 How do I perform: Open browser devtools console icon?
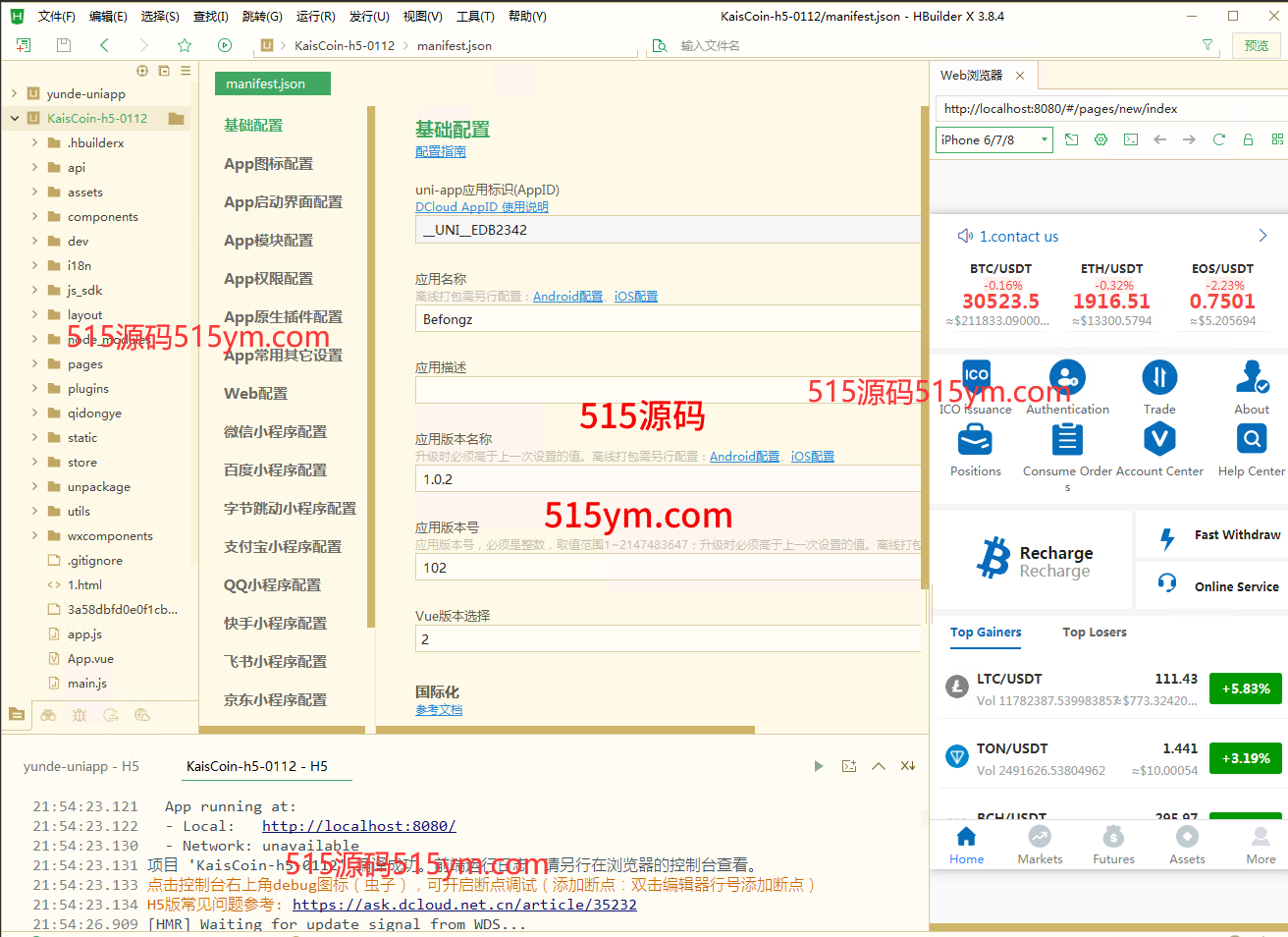point(1131,139)
